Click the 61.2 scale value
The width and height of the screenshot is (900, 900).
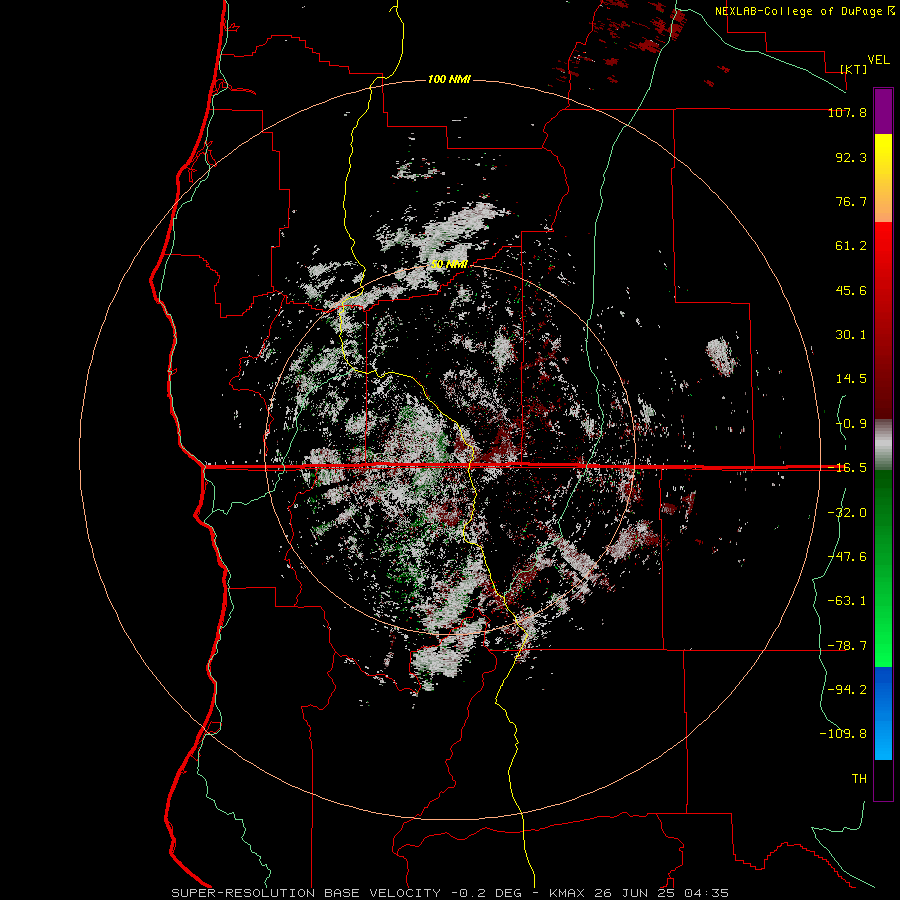coord(851,246)
